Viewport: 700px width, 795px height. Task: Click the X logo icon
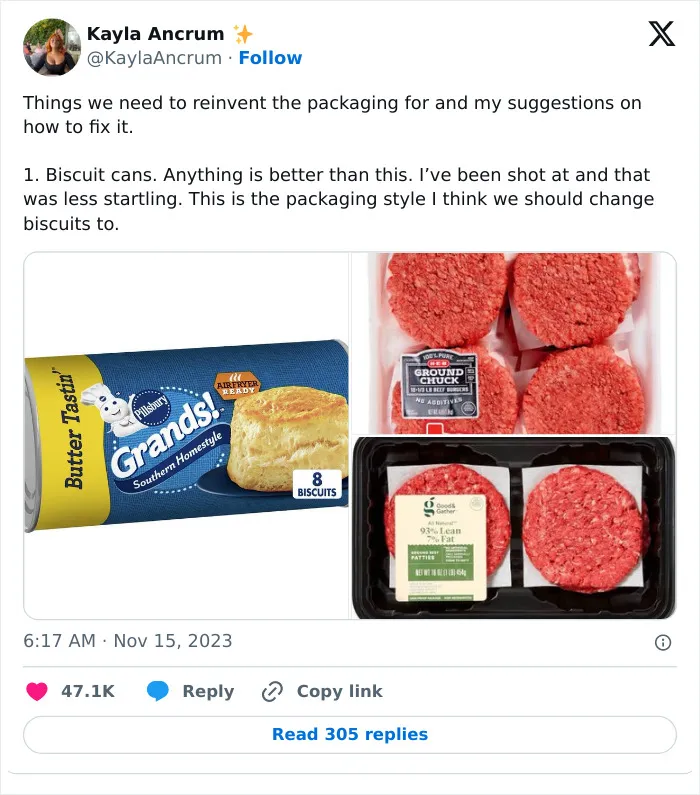point(661,34)
